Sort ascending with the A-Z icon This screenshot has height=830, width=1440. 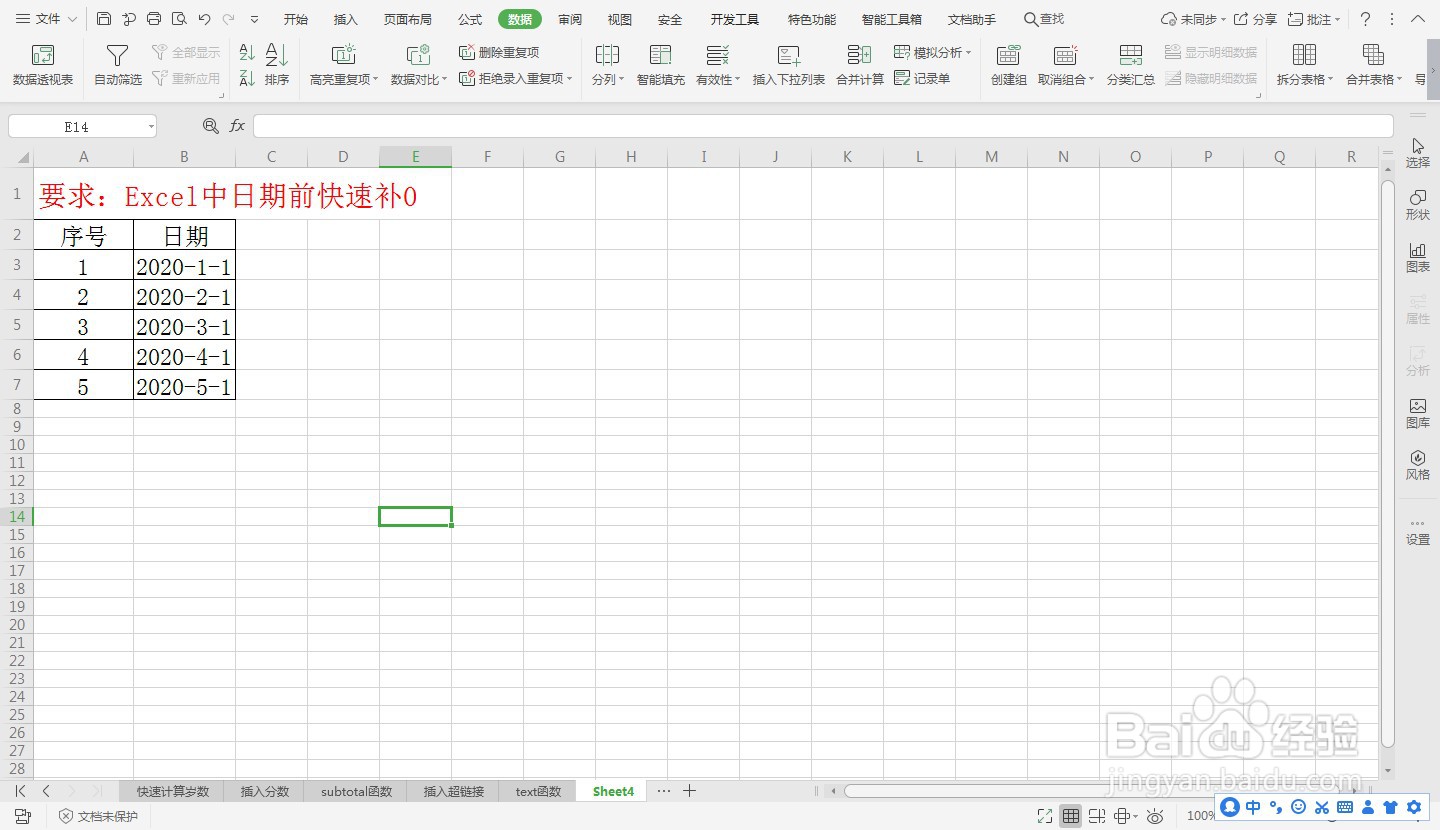(247, 53)
